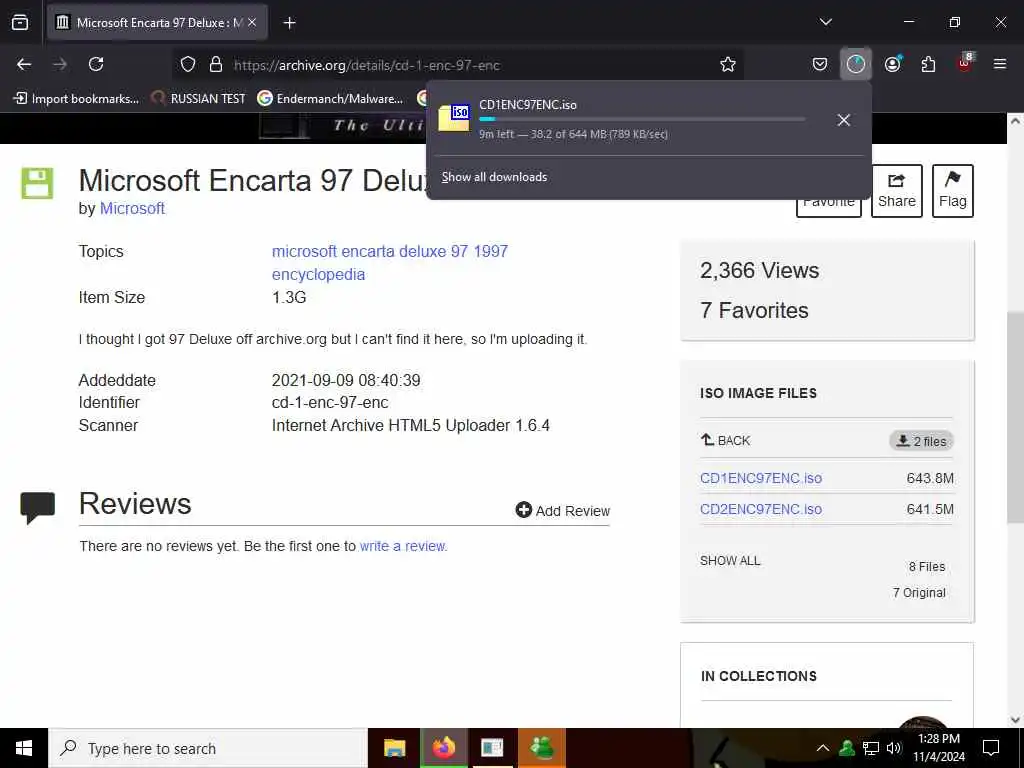
Task: Click the 7 Favorites text
Action: tap(754, 310)
